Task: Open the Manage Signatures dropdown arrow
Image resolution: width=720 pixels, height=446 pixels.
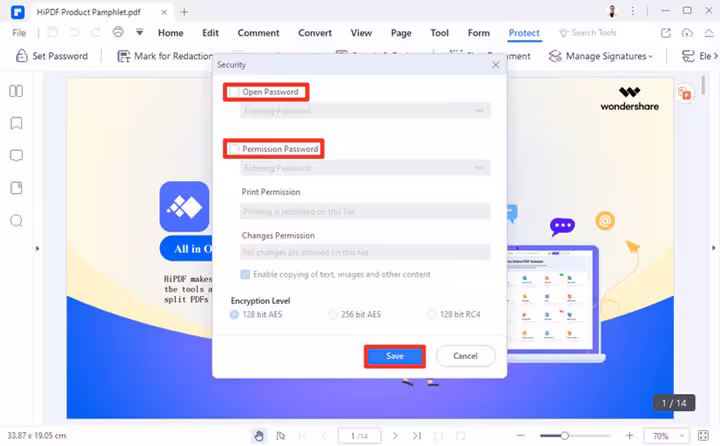Action: pyautogui.click(x=650, y=56)
